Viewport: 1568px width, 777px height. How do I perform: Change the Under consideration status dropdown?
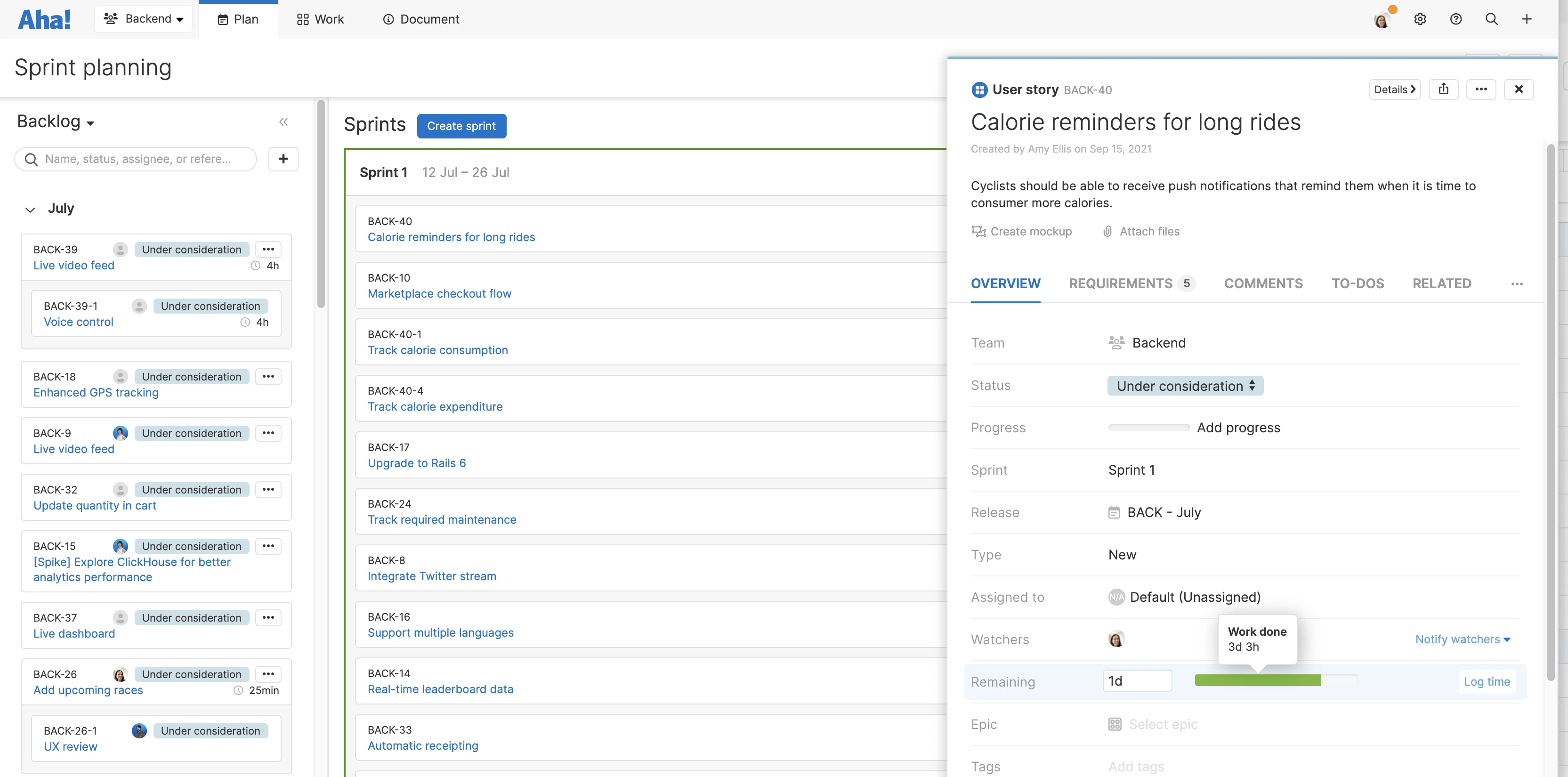(x=1185, y=386)
